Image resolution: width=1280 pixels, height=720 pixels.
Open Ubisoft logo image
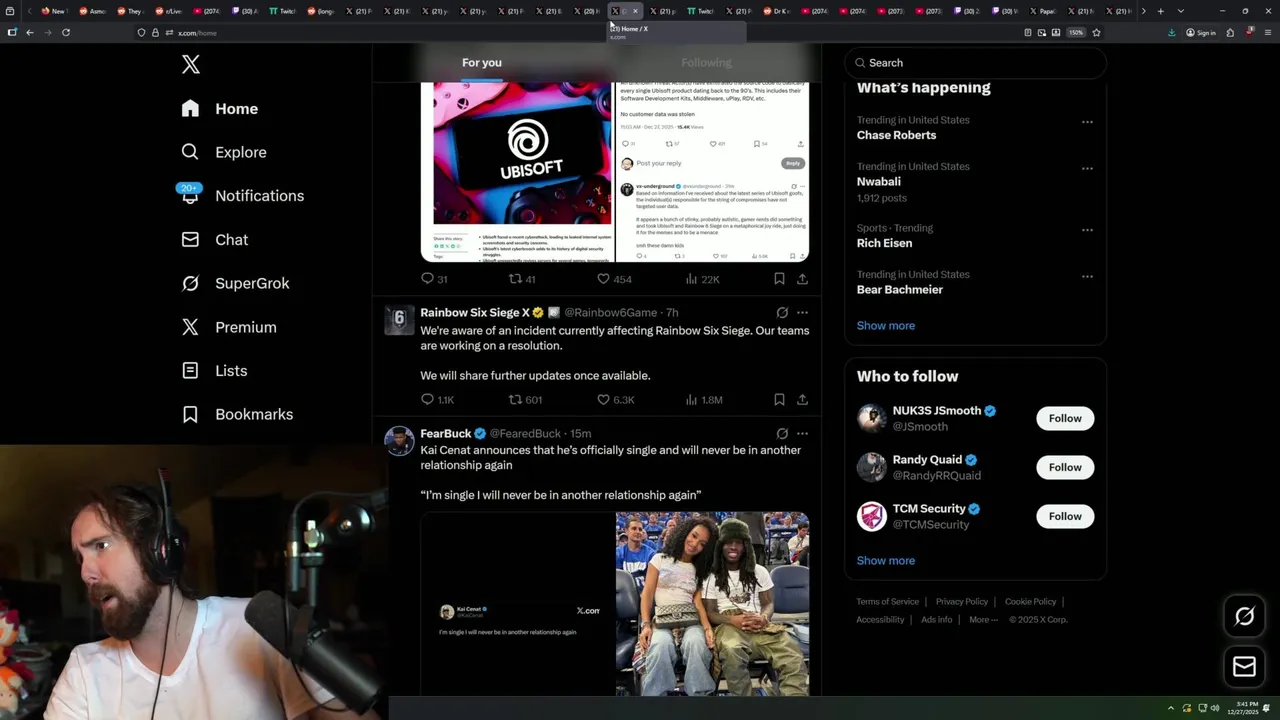click(522, 153)
